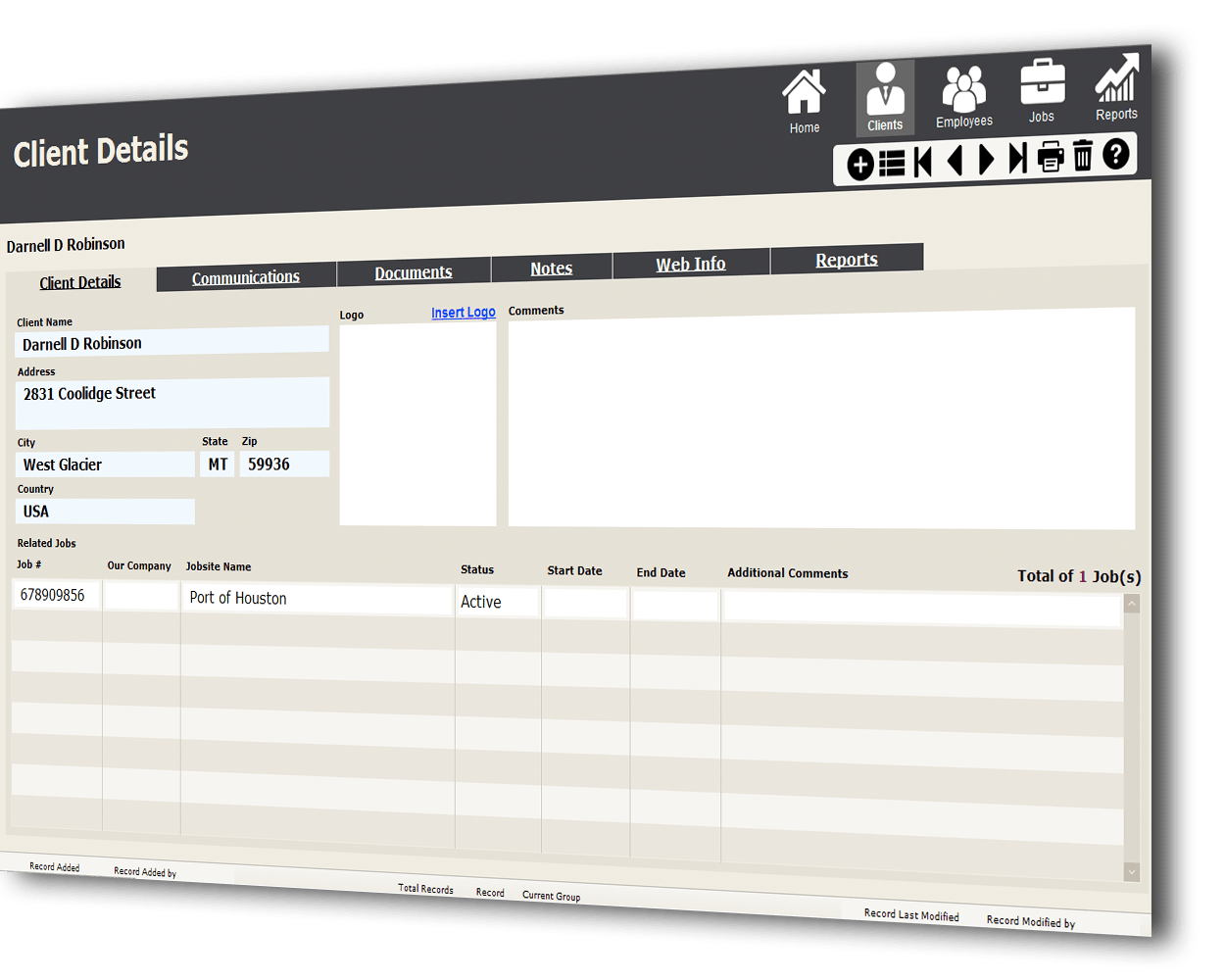The image size is (1225, 980).
Task: Open the Jobs briefcase icon
Action: pos(1042,90)
